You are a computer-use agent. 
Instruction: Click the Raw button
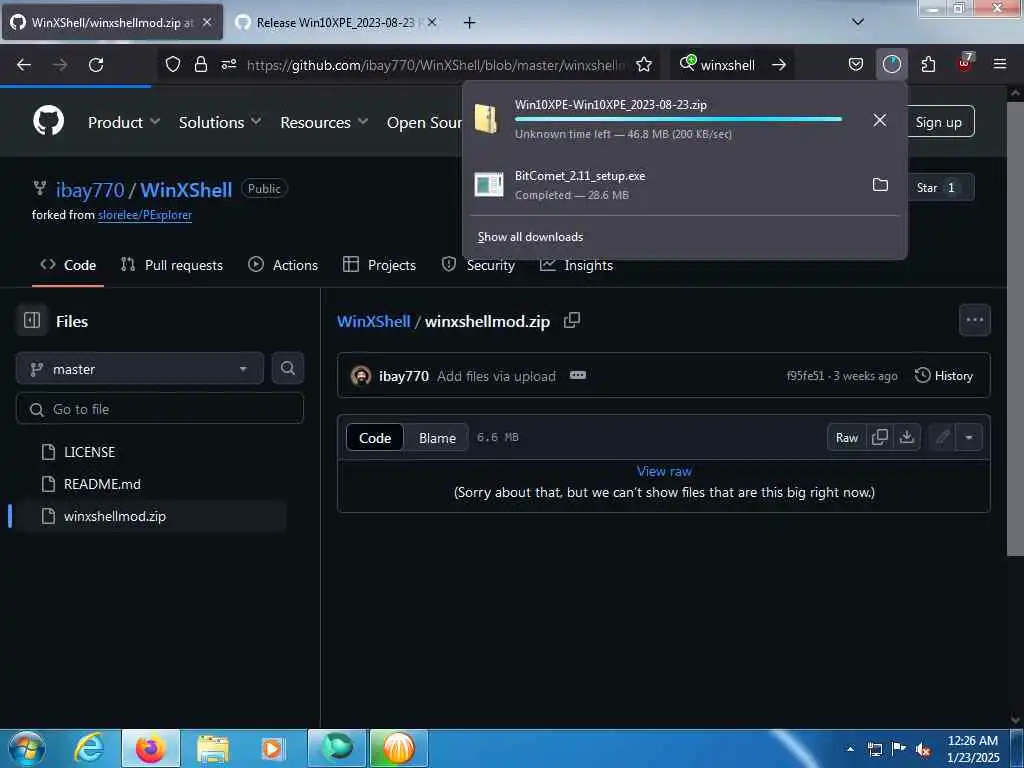coord(846,438)
